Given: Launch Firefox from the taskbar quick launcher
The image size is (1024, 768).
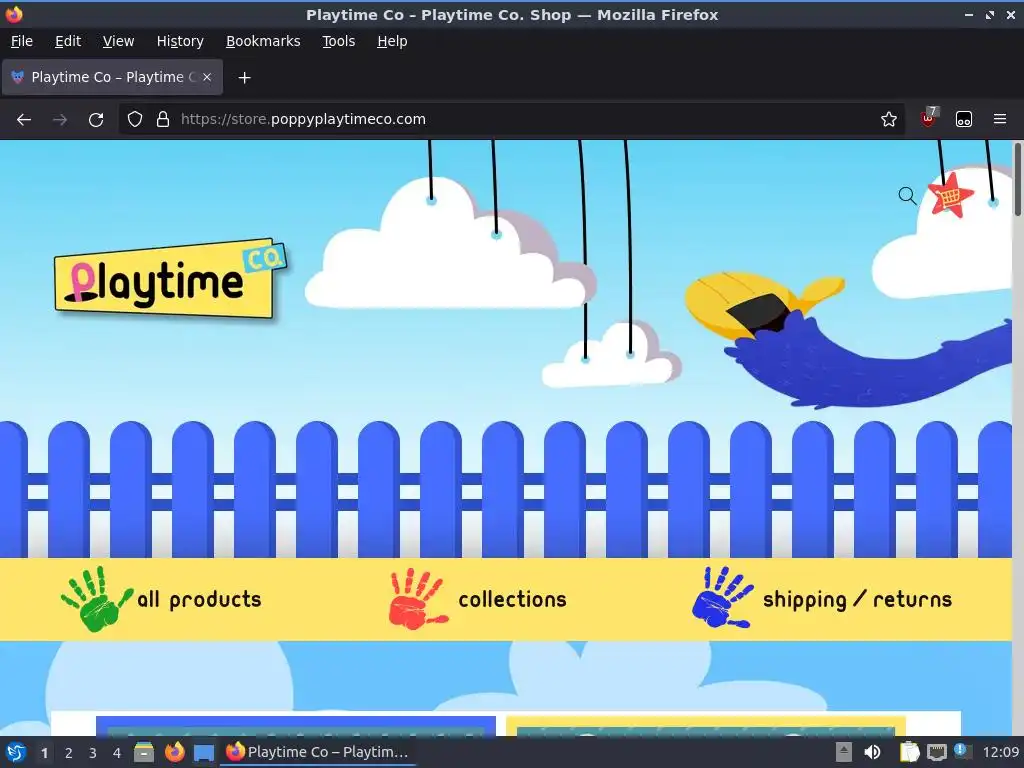Looking at the screenshot, I should (174, 752).
